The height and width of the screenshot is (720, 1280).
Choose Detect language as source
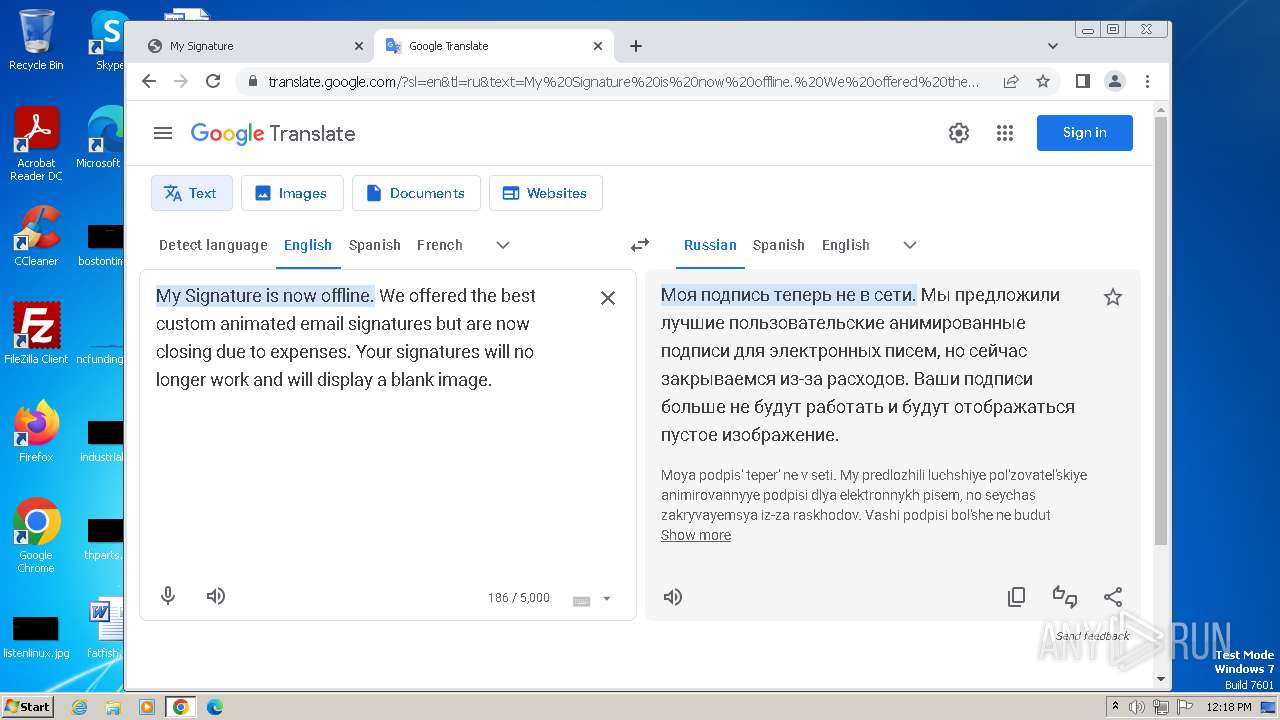pyautogui.click(x=213, y=245)
